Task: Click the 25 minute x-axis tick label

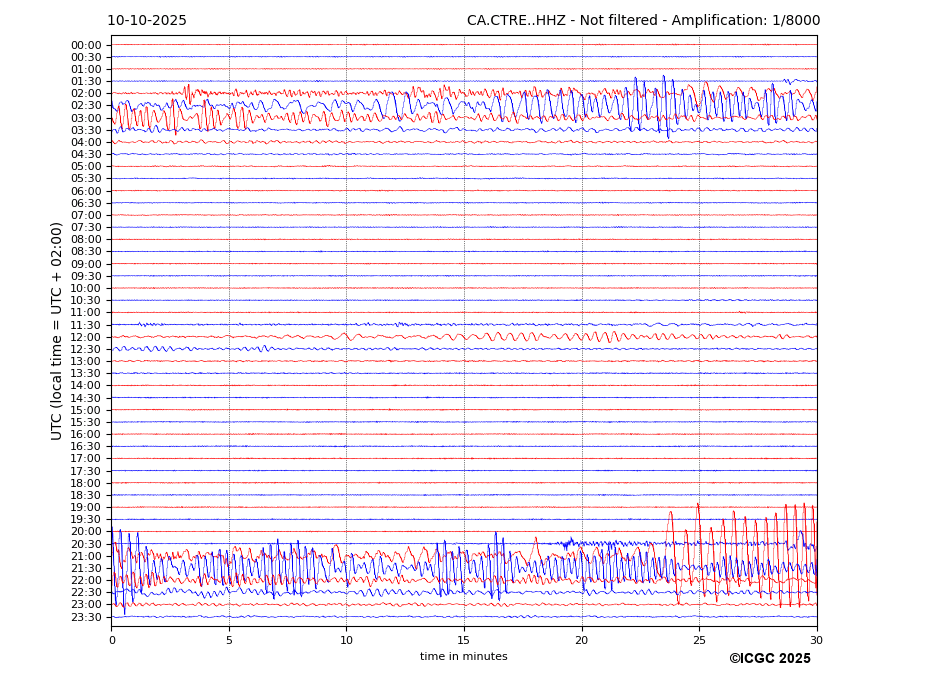Action: (699, 640)
